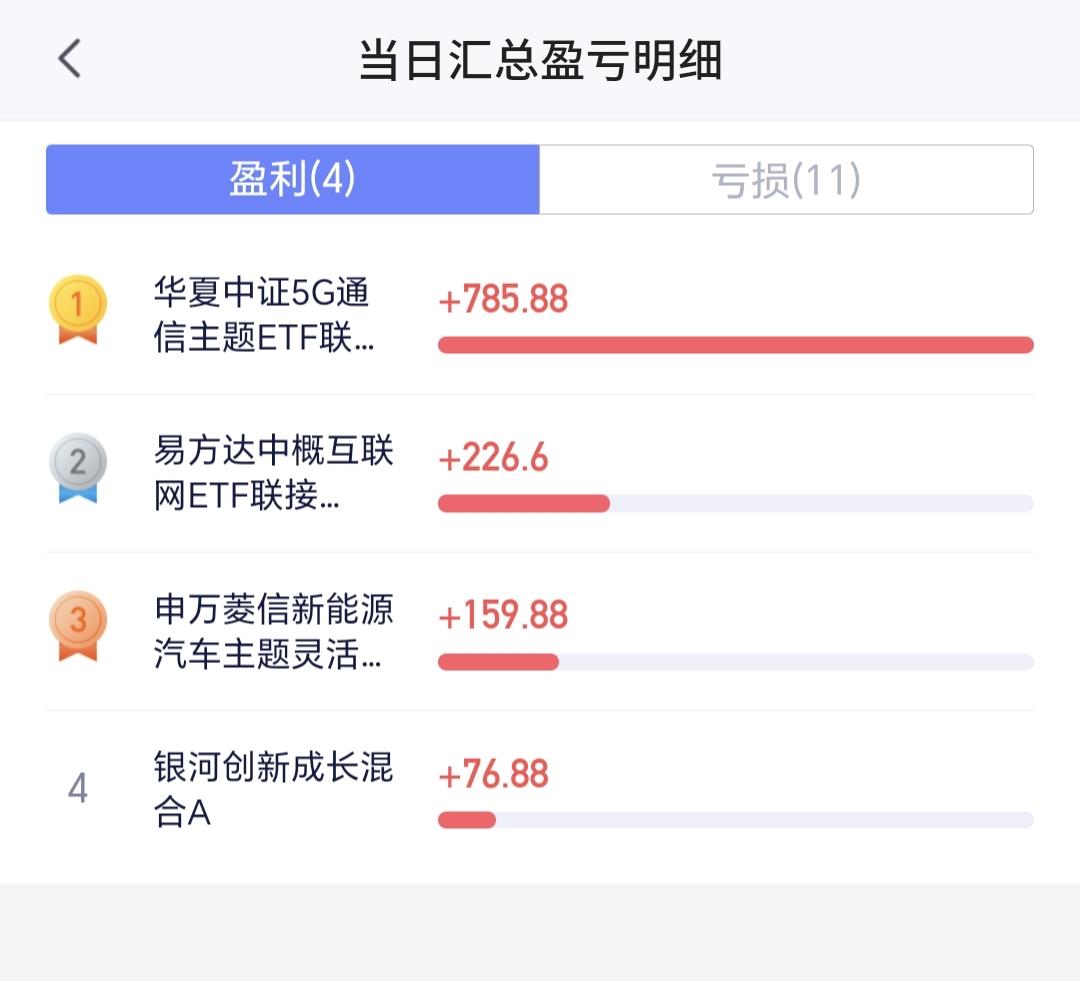Open 申万菱信新能源汽车主题 fund details
This screenshot has width=1080, height=981.
click(273, 632)
